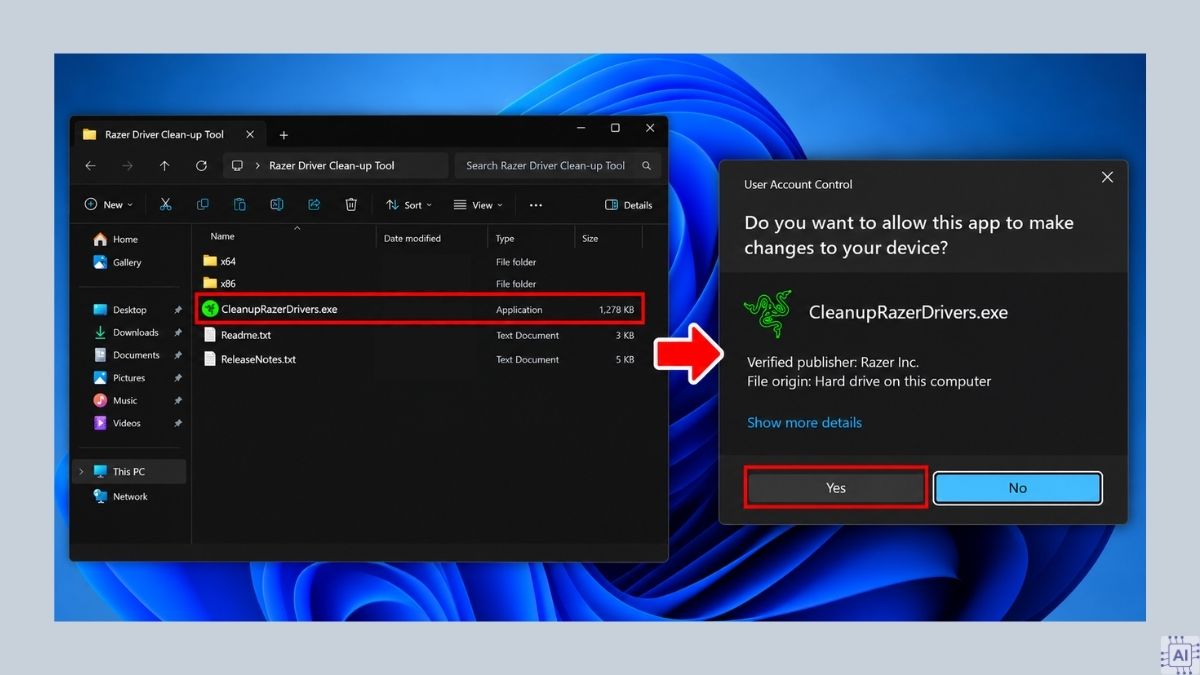Unpin Videos using its pin icon

pyautogui.click(x=178, y=424)
